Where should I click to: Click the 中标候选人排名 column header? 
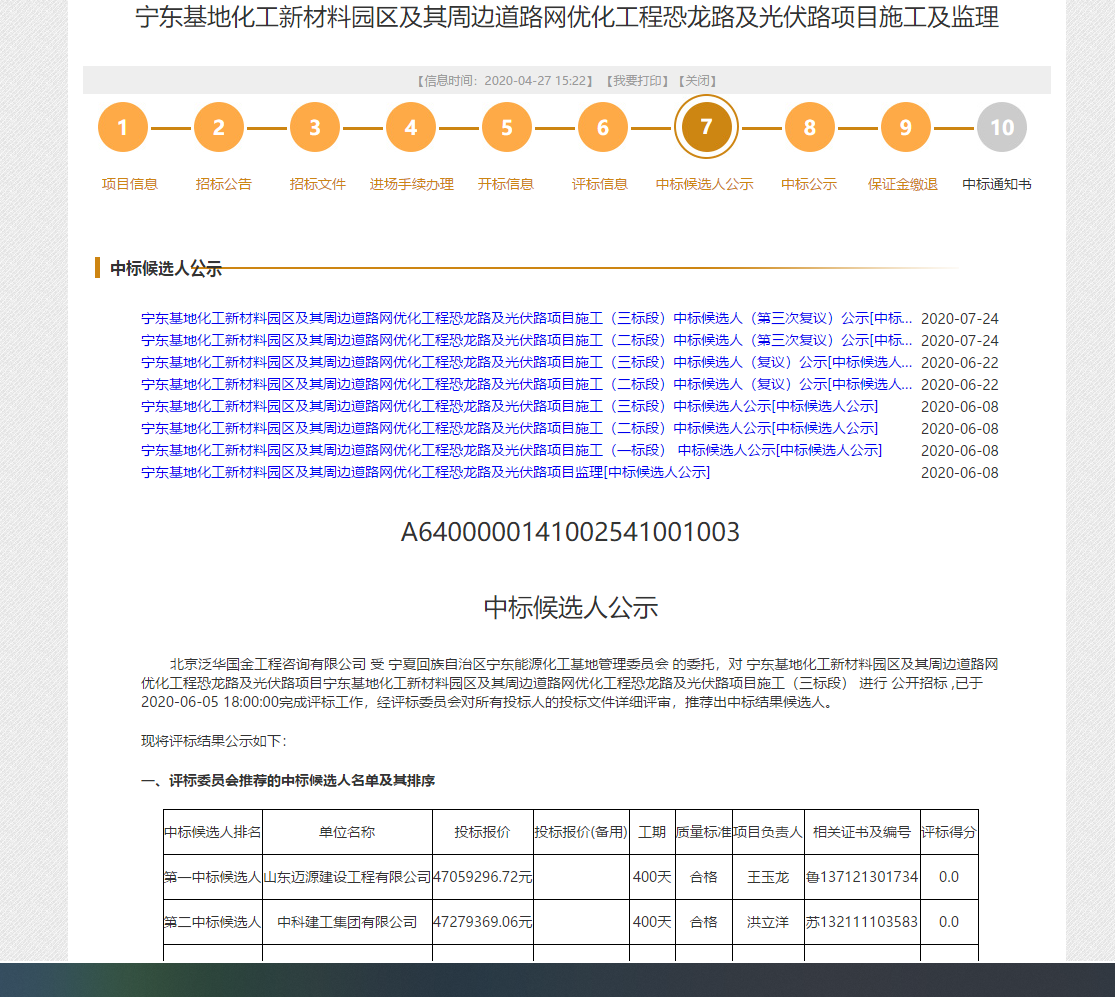coord(213,832)
